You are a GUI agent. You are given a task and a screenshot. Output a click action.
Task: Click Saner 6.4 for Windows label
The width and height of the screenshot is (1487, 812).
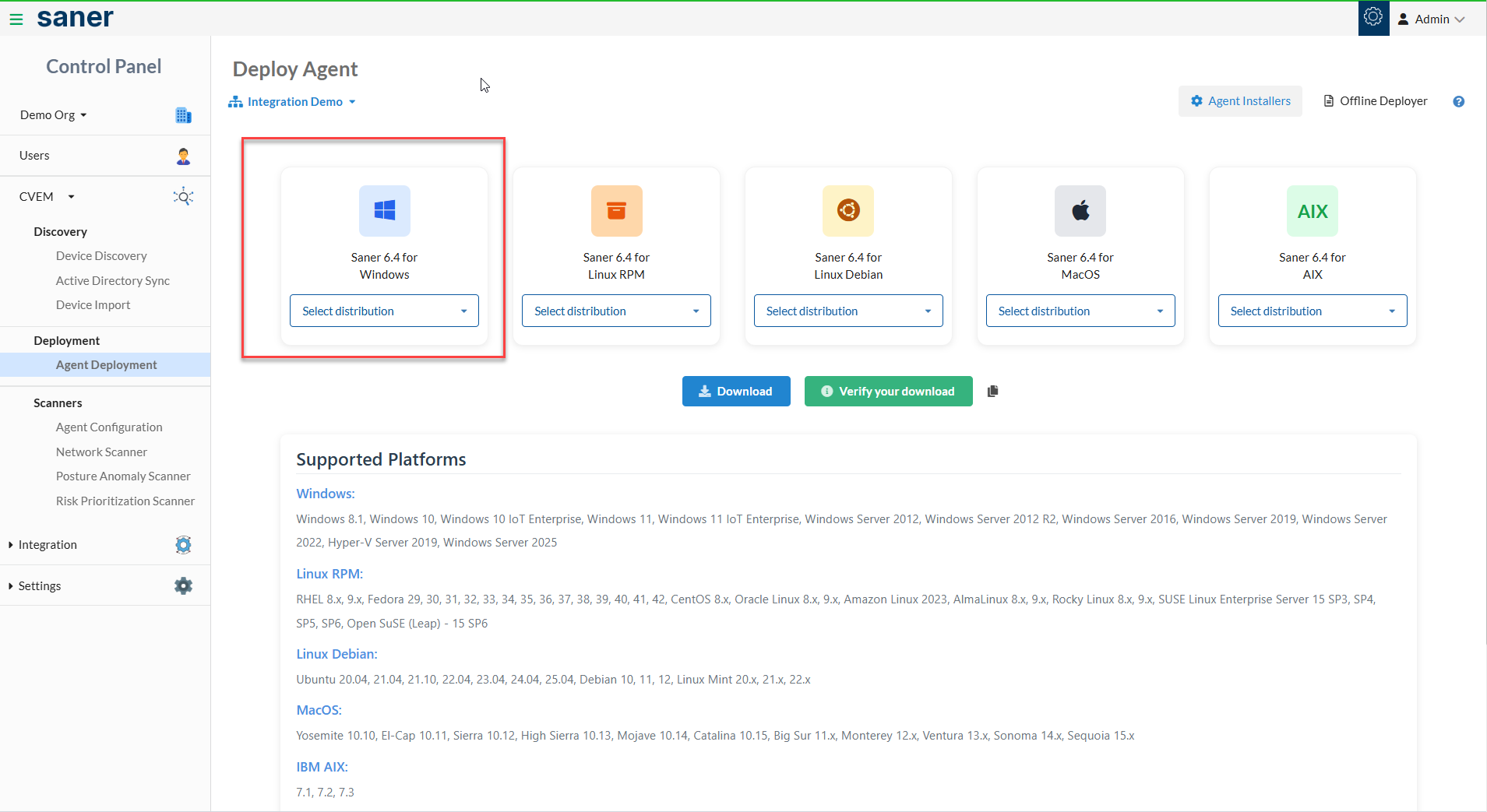pyautogui.click(x=385, y=266)
